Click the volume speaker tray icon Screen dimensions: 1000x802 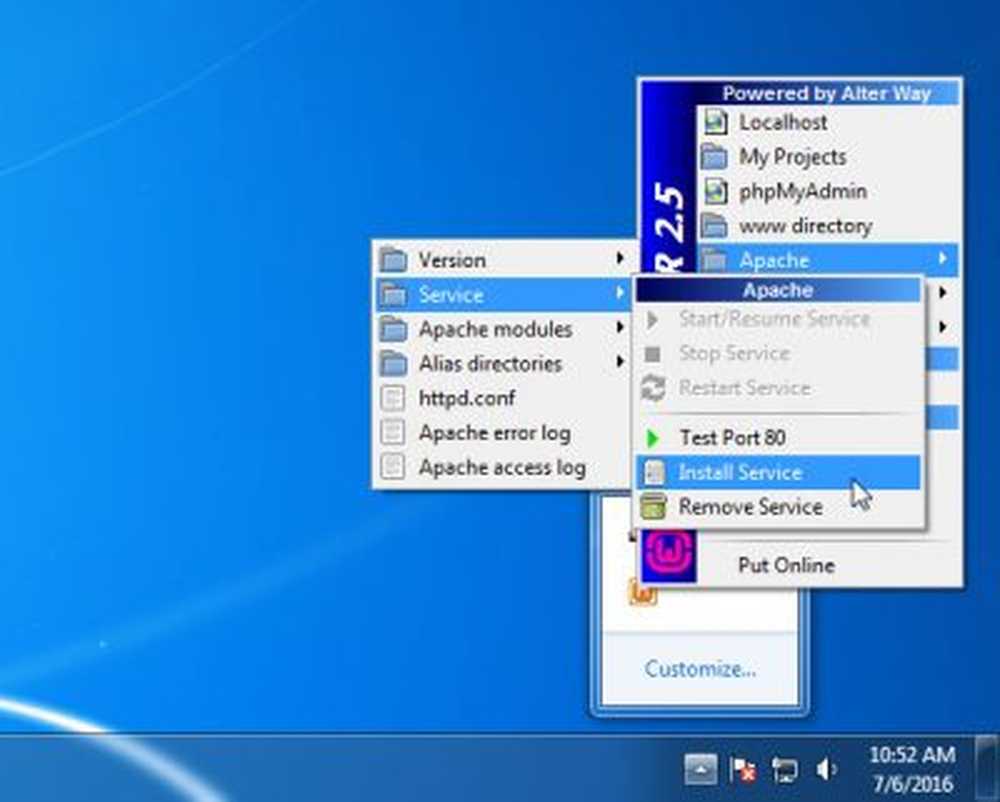827,770
